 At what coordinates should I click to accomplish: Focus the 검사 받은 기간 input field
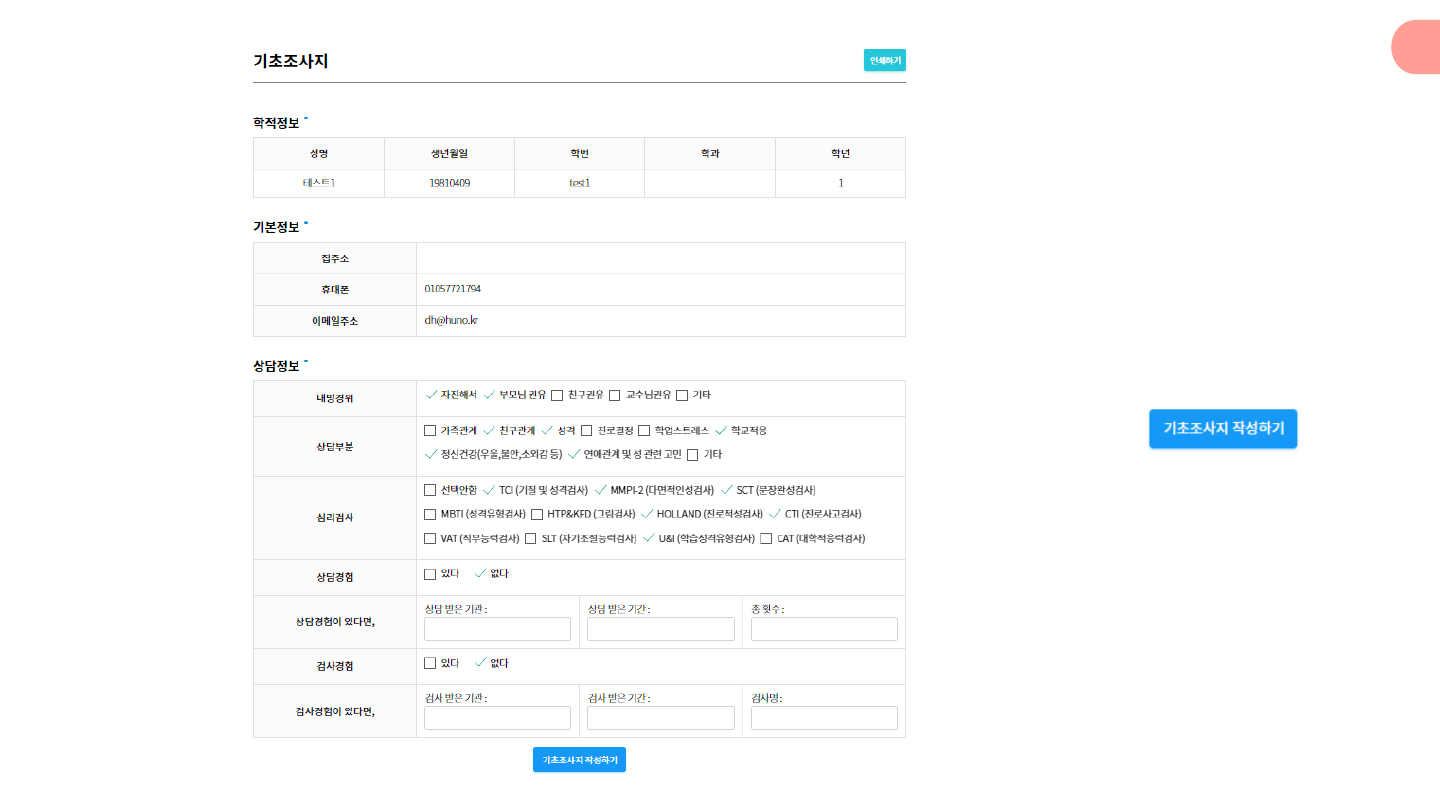pyautogui.click(x=661, y=718)
